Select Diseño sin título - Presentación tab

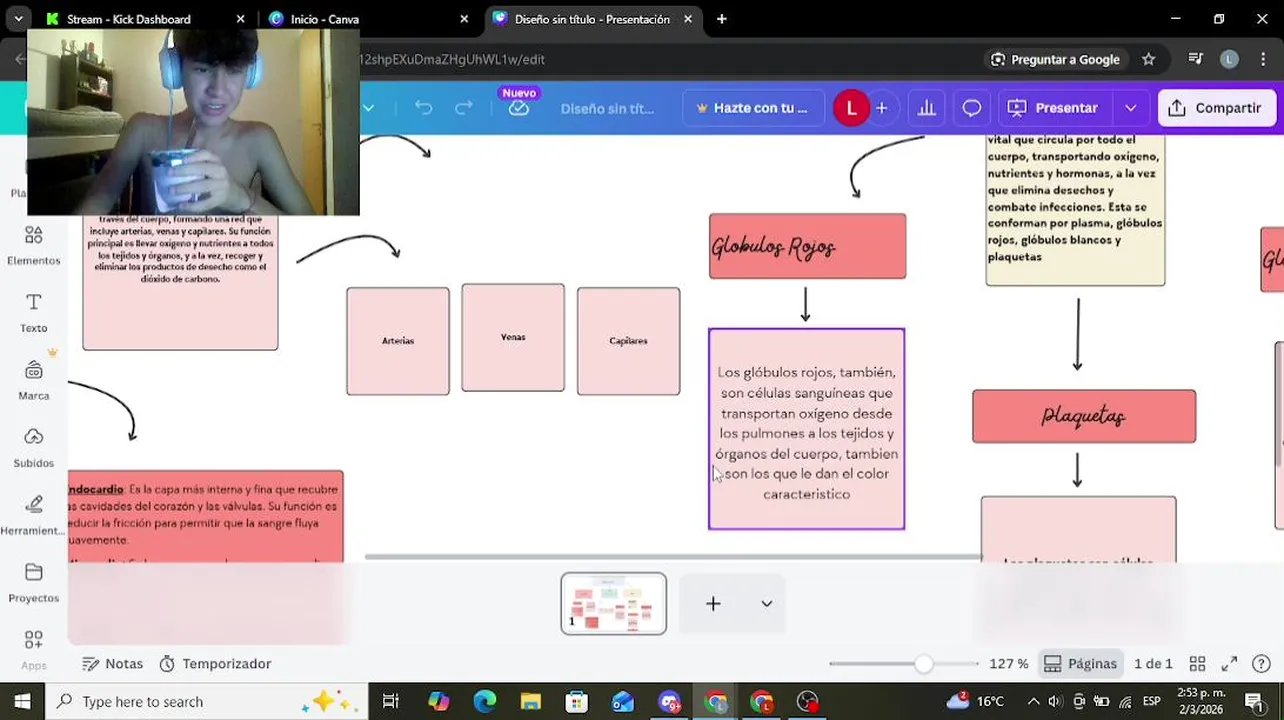coord(592,19)
